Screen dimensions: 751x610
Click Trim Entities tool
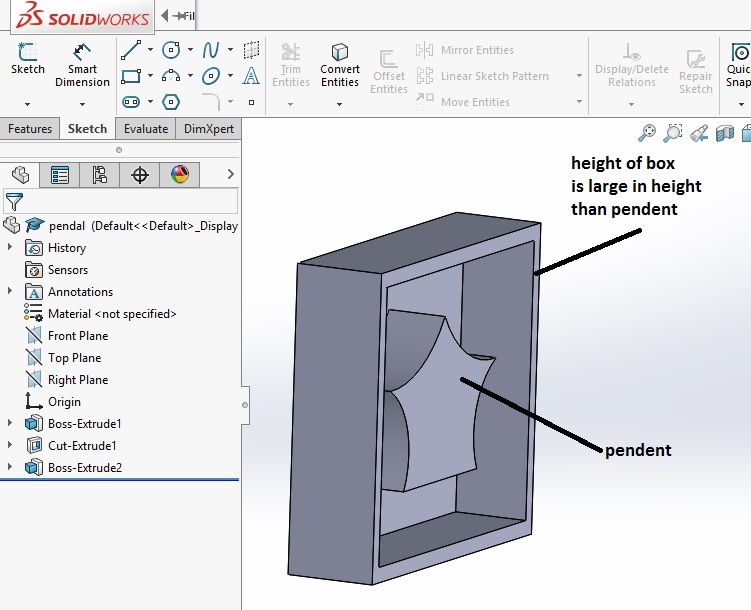[291, 65]
